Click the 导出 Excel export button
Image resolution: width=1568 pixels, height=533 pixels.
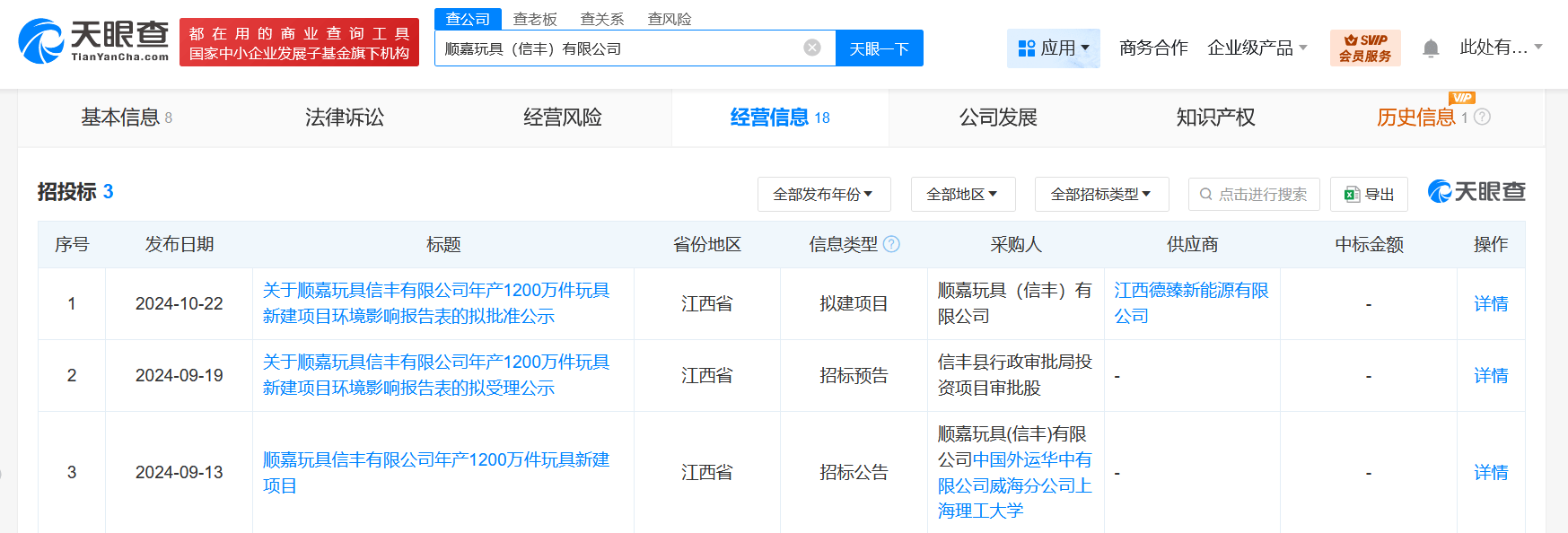(x=1369, y=194)
